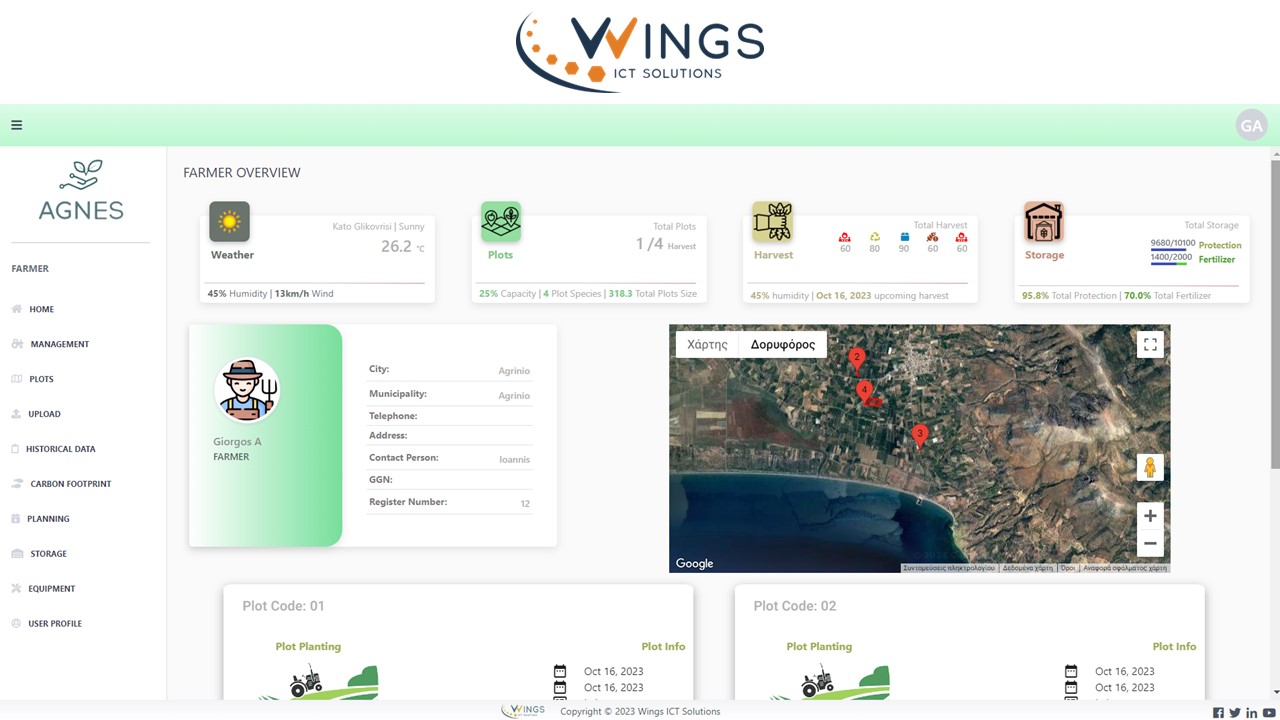Click the FARMER OVERVIEW heading
This screenshot has height=720, width=1280.
pyautogui.click(x=242, y=173)
